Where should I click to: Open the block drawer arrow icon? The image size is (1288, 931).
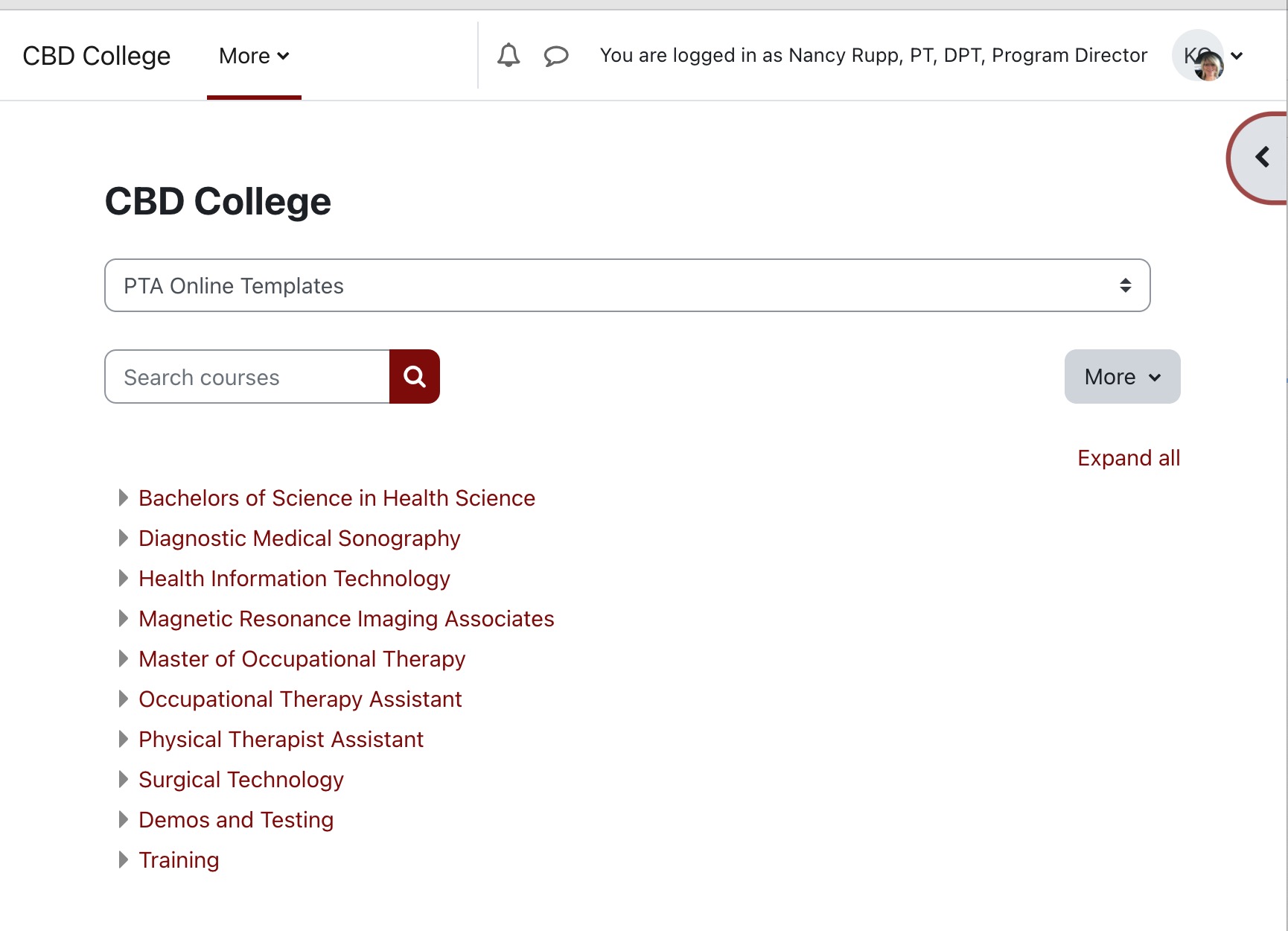1262,157
